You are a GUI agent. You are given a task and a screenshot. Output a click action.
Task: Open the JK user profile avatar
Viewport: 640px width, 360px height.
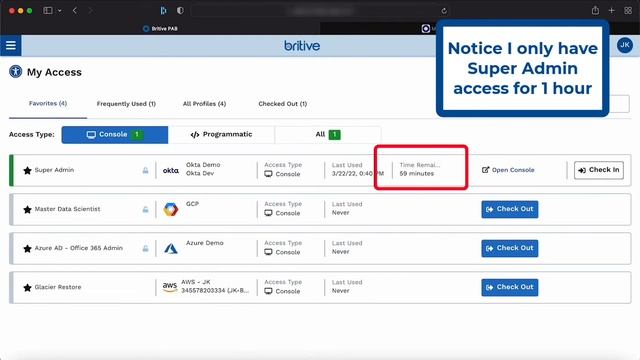(x=624, y=45)
